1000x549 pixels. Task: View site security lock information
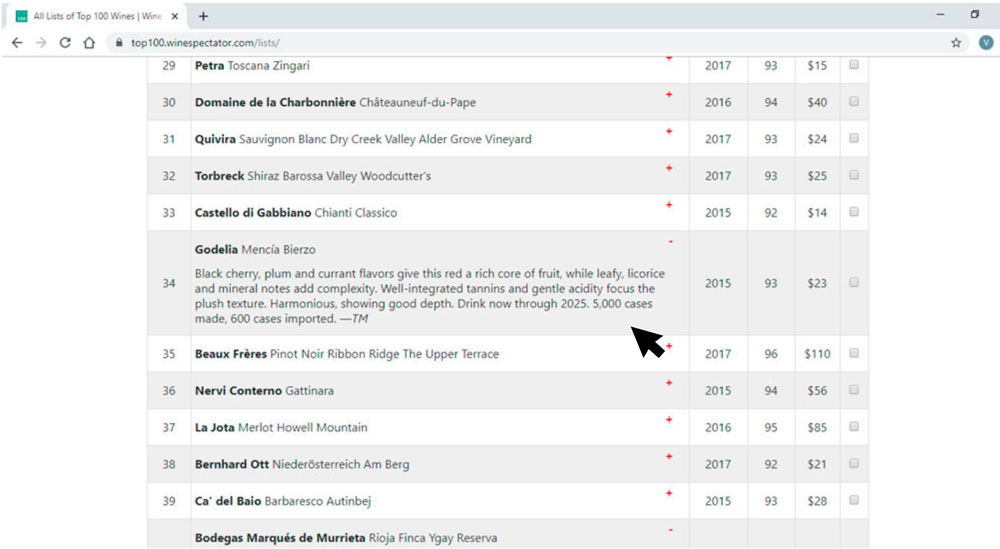click(119, 43)
